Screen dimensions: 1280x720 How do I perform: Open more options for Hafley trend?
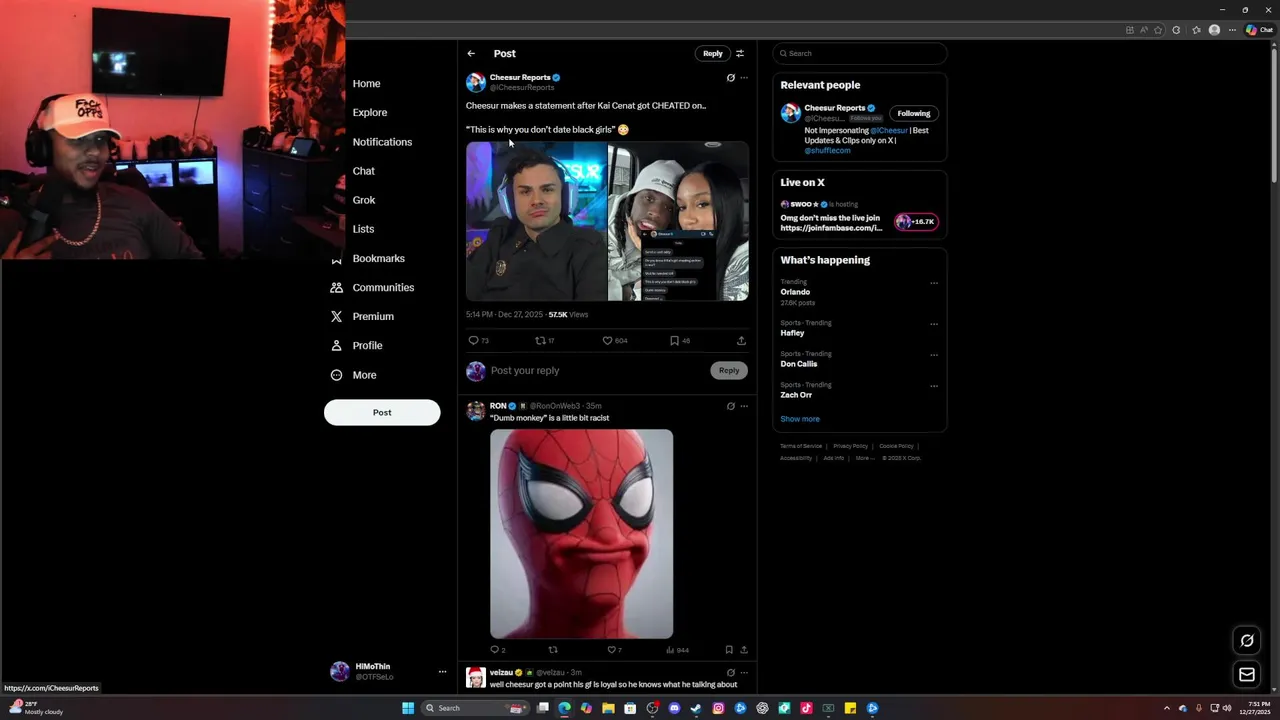934,324
